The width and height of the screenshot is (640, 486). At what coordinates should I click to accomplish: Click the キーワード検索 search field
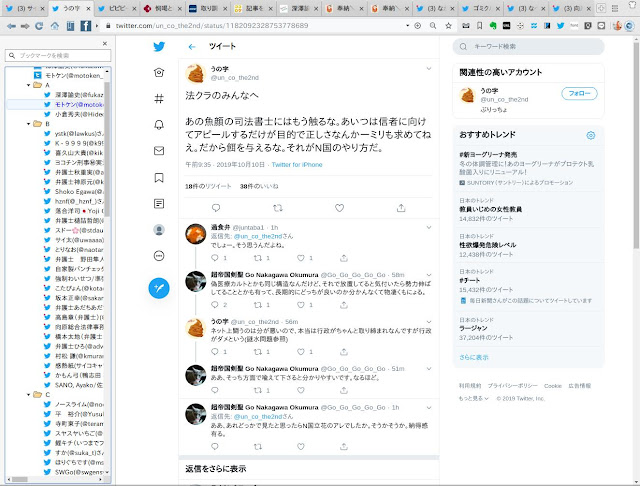click(528, 47)
